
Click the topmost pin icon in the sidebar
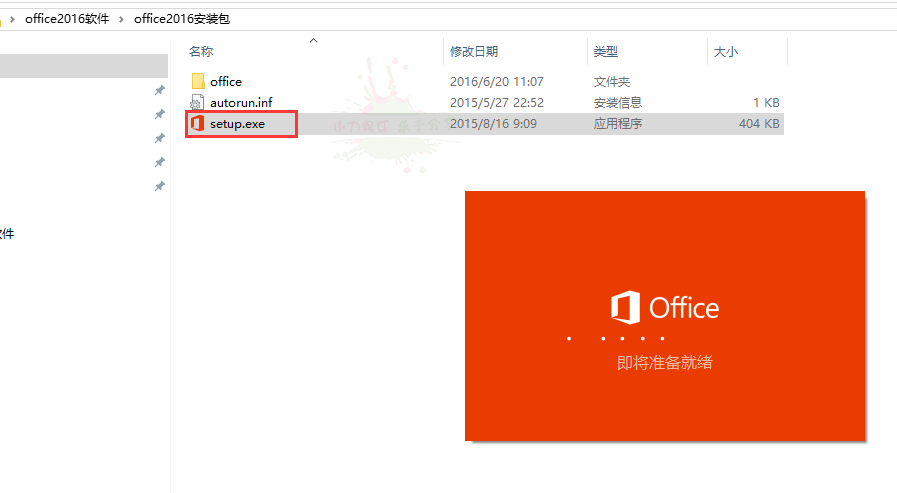(x=159, y=90)
